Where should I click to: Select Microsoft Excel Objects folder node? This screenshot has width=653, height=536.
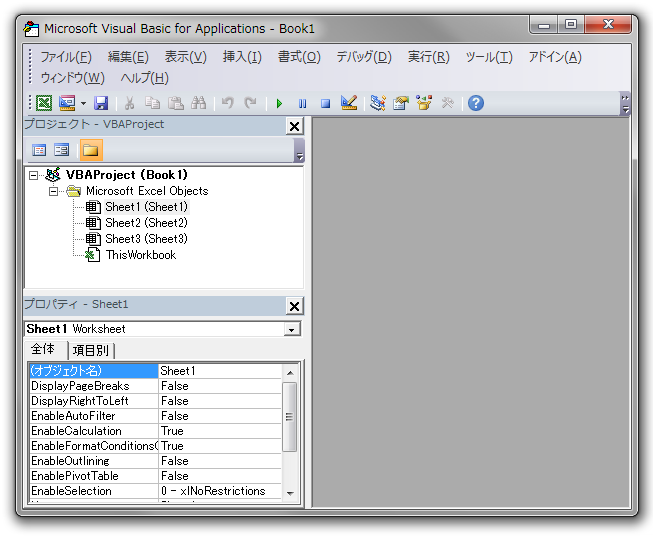click(x=147, y=191)
